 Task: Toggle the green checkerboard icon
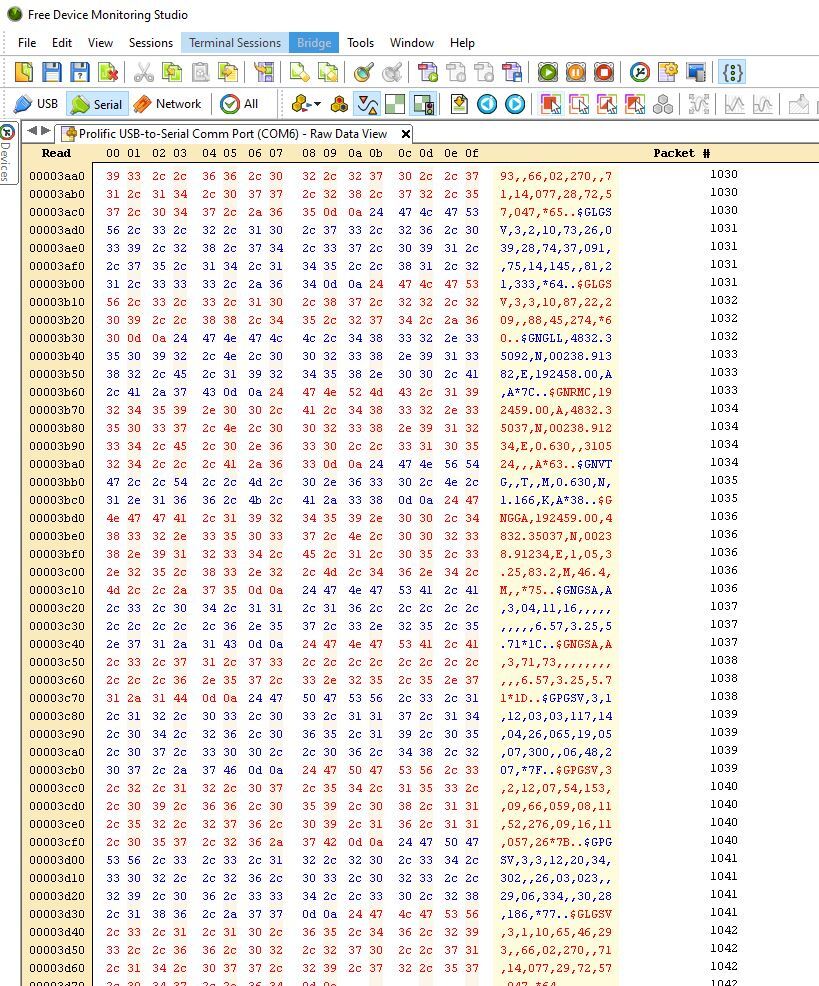(x=395, y=104)
